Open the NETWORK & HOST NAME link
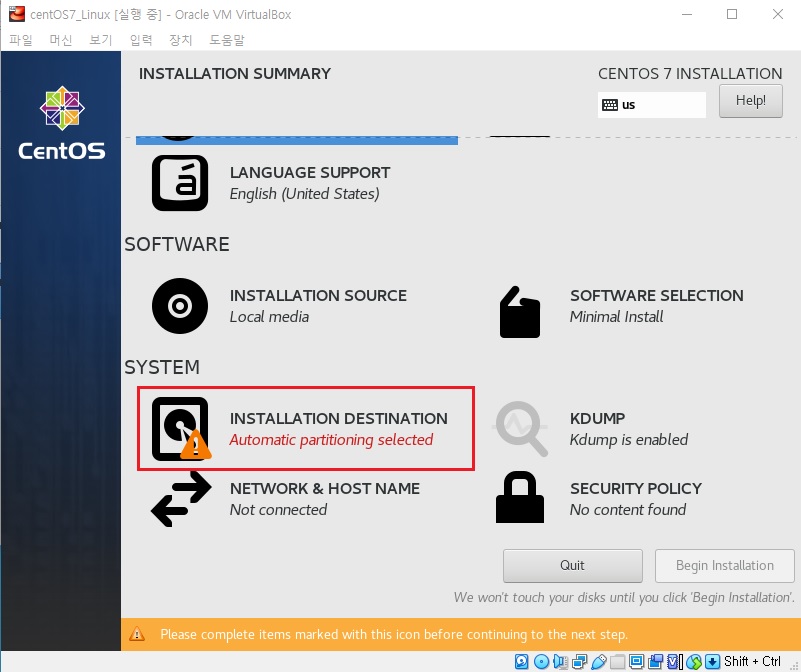Viewport: 801px width, 672px height. tap(324, 489)
